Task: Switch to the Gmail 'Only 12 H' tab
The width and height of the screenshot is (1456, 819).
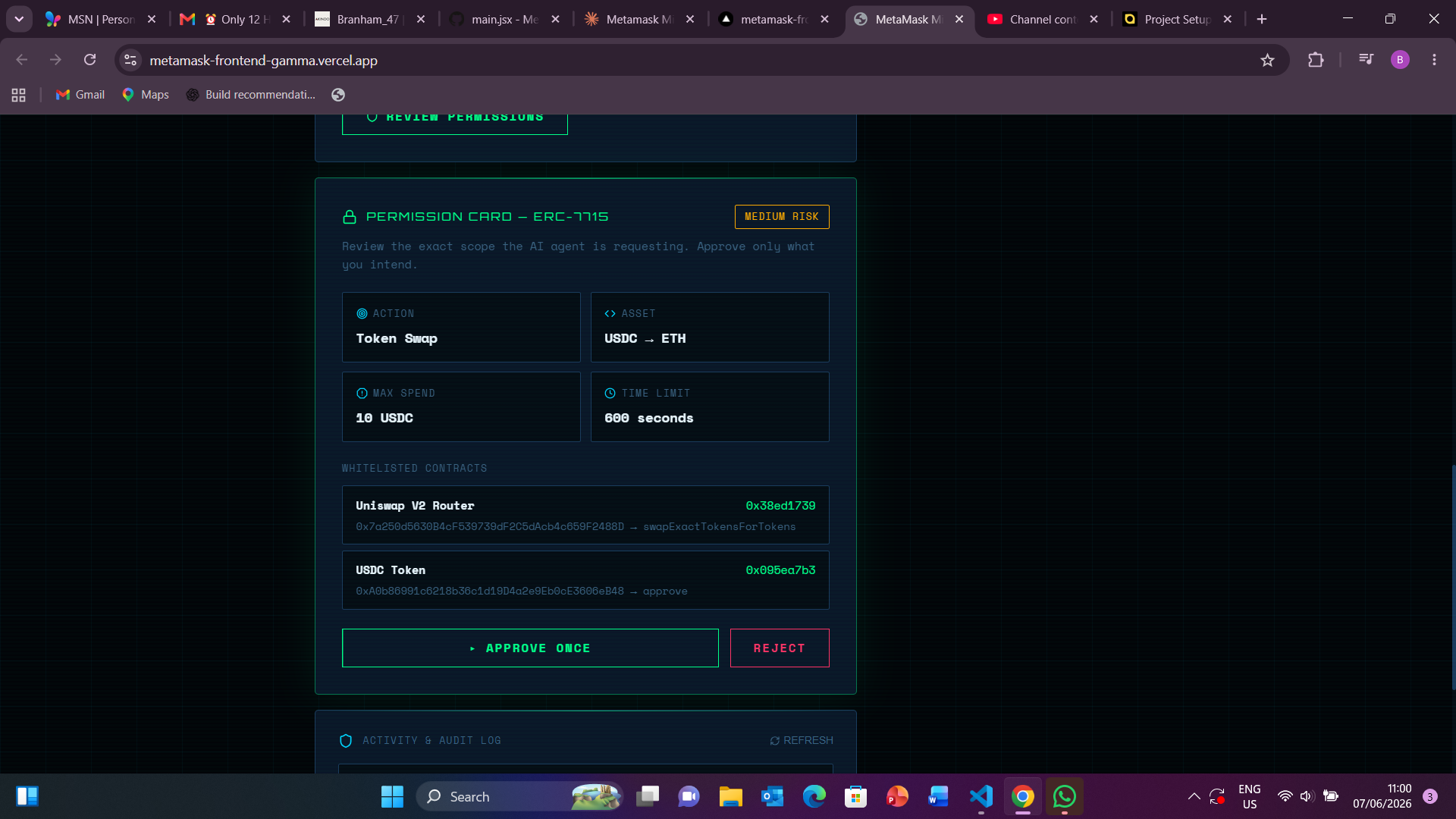Action: point(235,20)
